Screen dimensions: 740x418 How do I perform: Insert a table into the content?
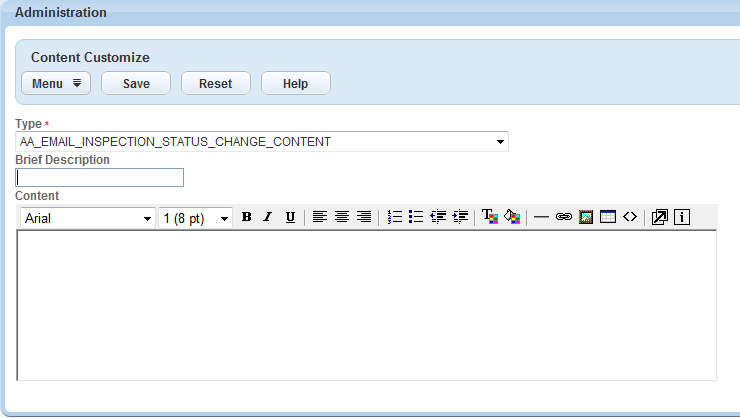point(608,217)
